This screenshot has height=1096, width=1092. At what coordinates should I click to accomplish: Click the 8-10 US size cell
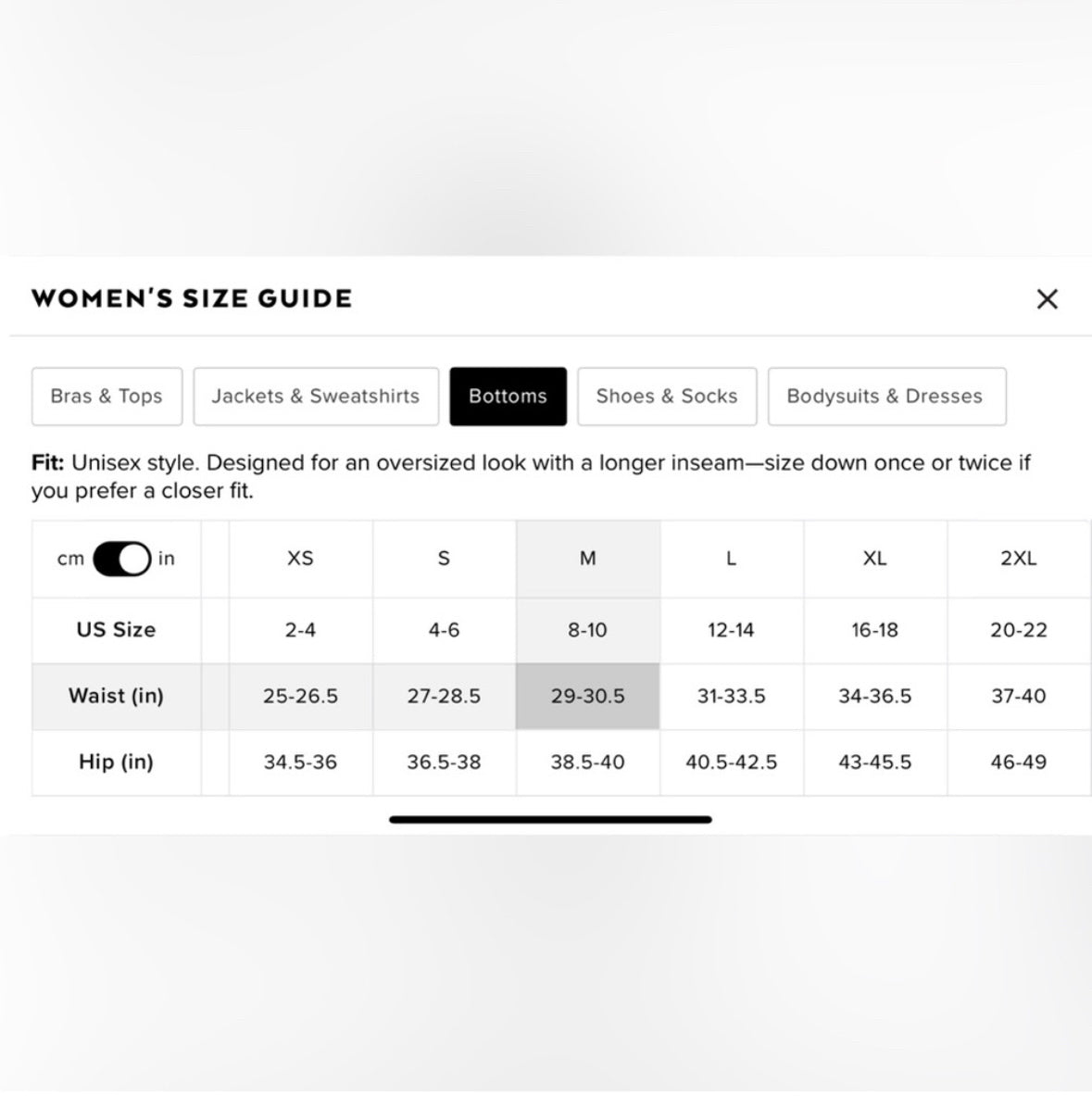pyautogui.click(x=588, y=630)
